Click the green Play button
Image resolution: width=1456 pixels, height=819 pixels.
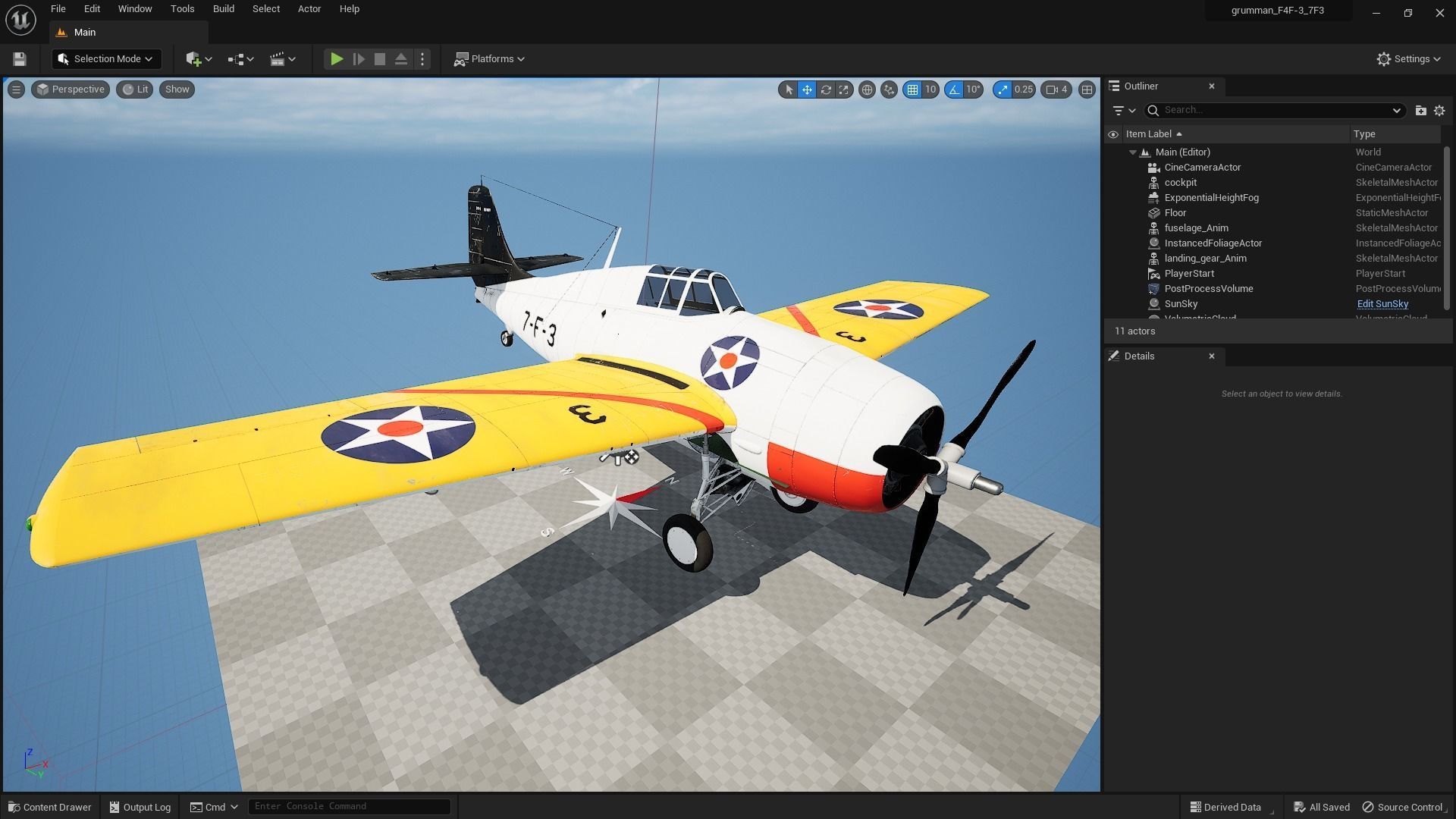click(337, 59)
